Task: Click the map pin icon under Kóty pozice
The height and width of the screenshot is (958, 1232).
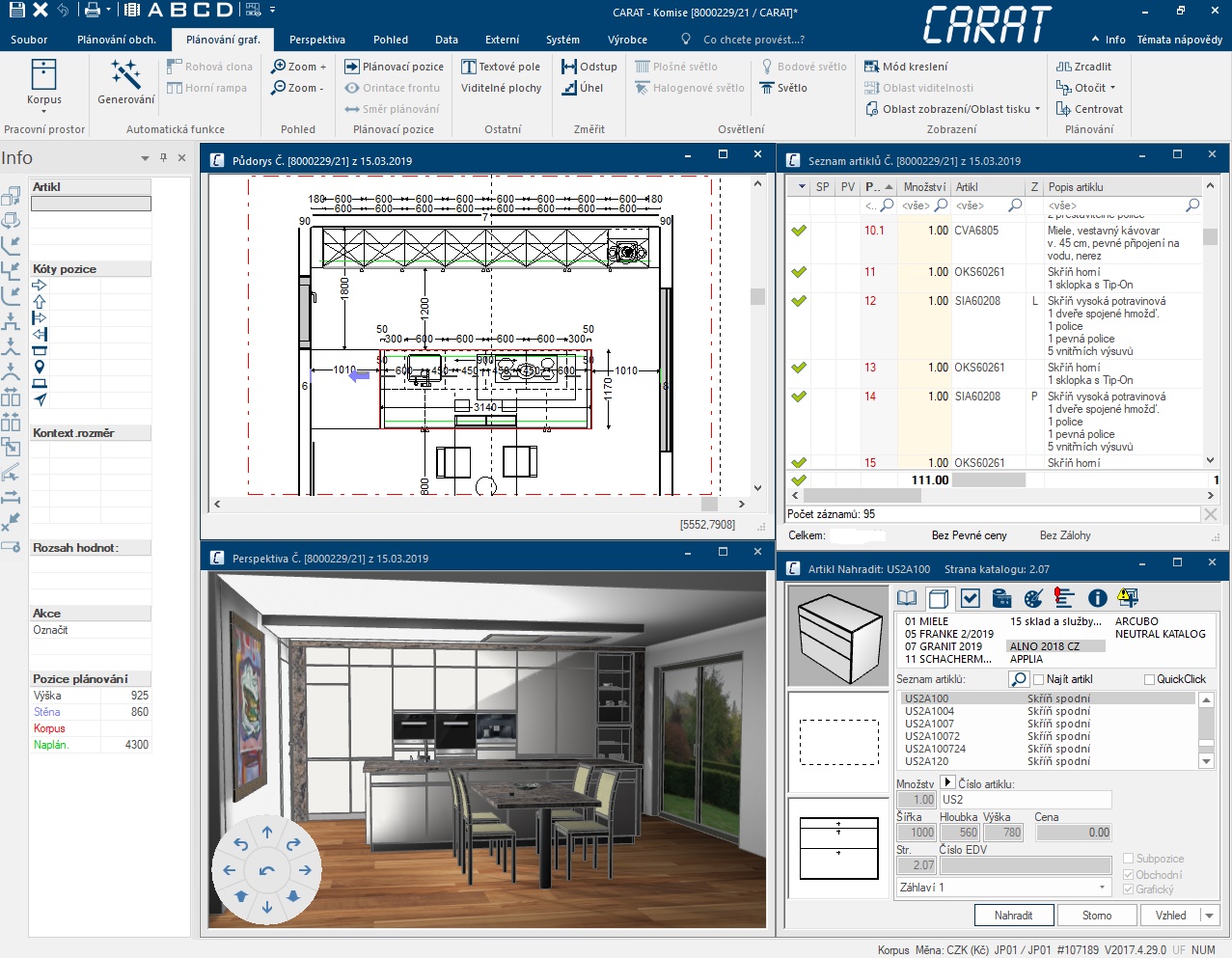Action: [x=40, y=367]
